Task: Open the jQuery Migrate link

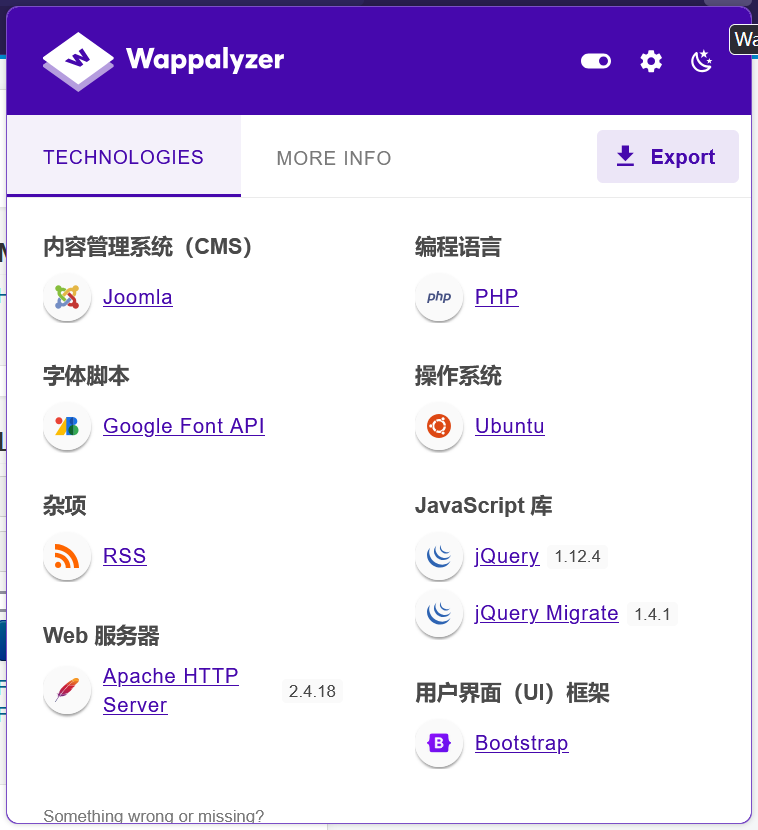Action: point(546,613)
